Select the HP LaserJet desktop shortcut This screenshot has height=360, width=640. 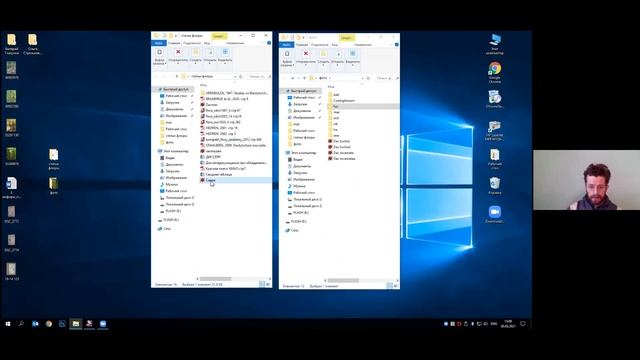495,131
